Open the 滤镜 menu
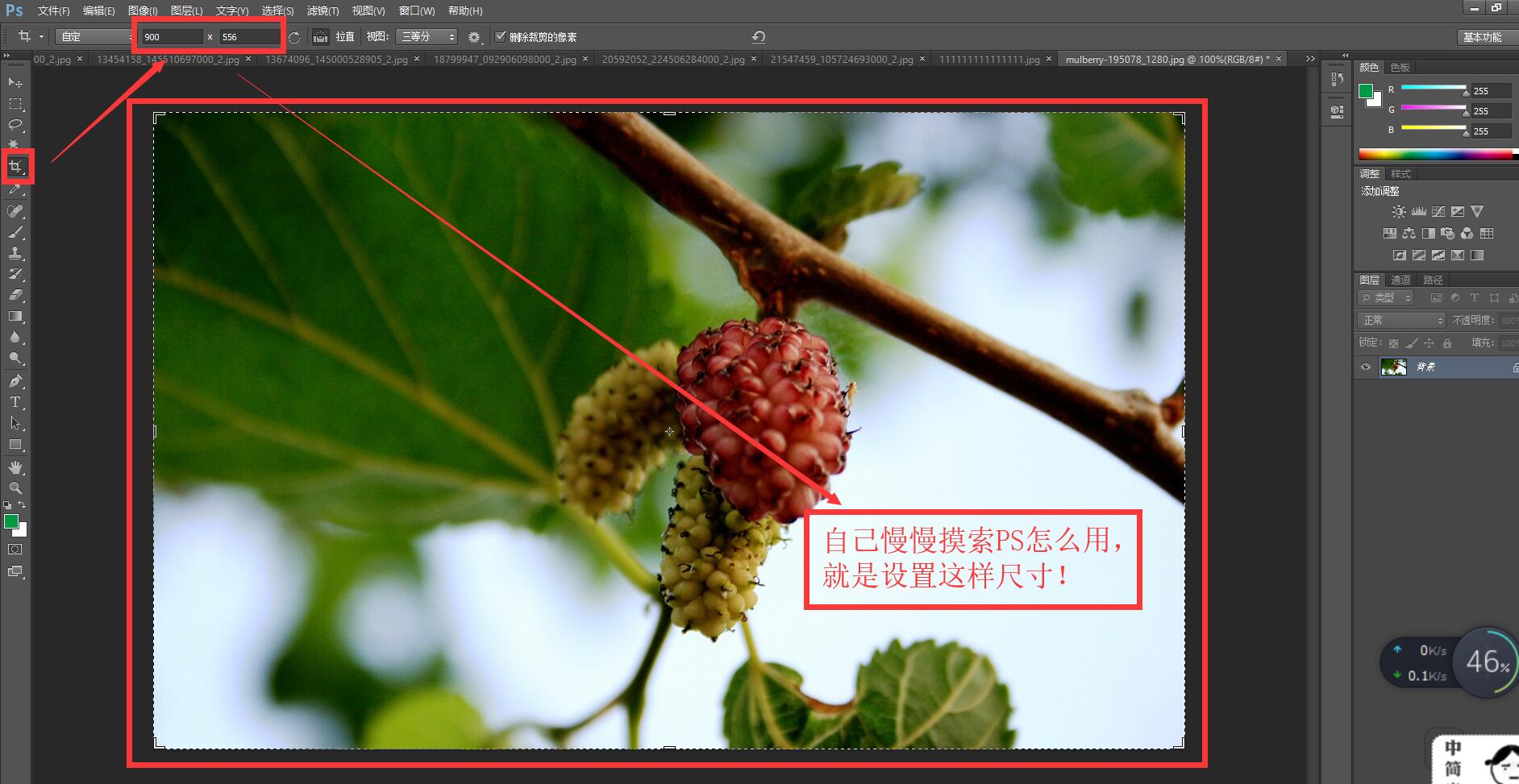Viewport: 1519px width, 784px height. pyautogui.click(x=323, y=10)
